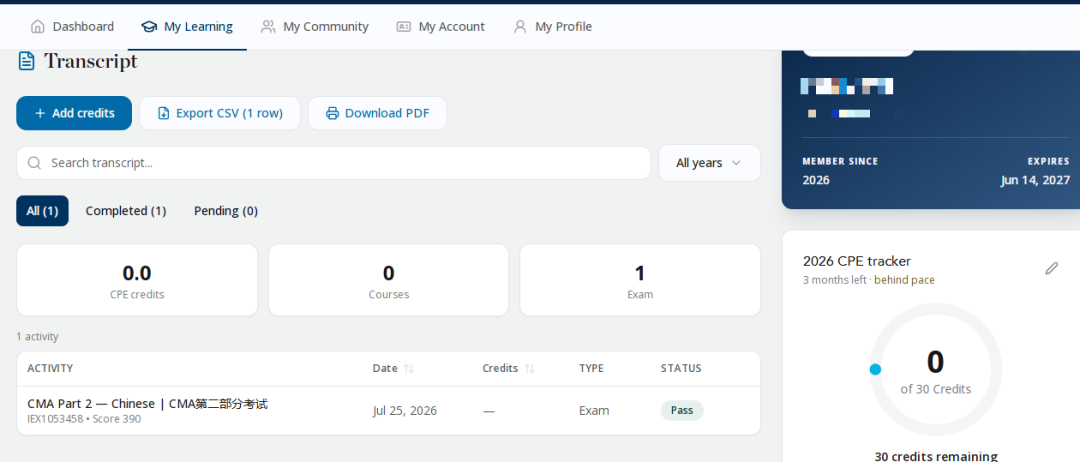Click the Dashboard home icon
This screenshot has width=1080, height=462.
(x=38, y=27)
